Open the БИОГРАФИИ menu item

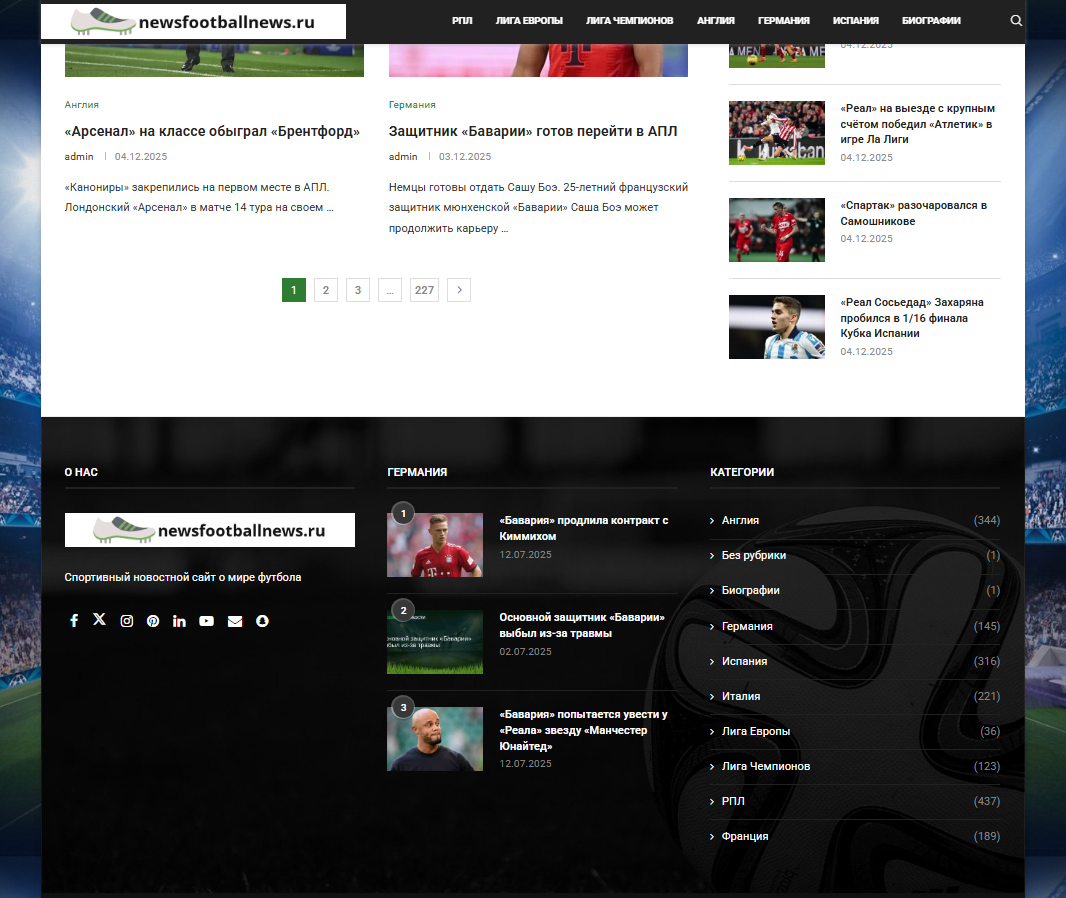[931, 21]
